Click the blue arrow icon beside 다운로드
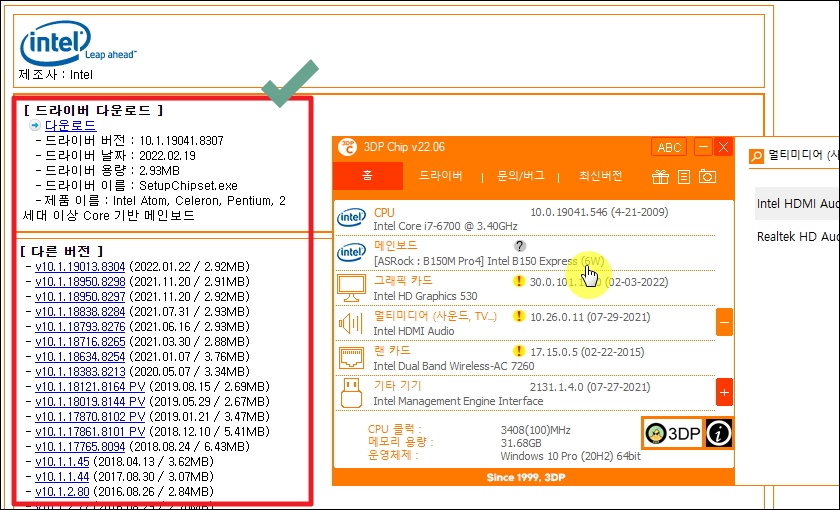 [35, 125]
